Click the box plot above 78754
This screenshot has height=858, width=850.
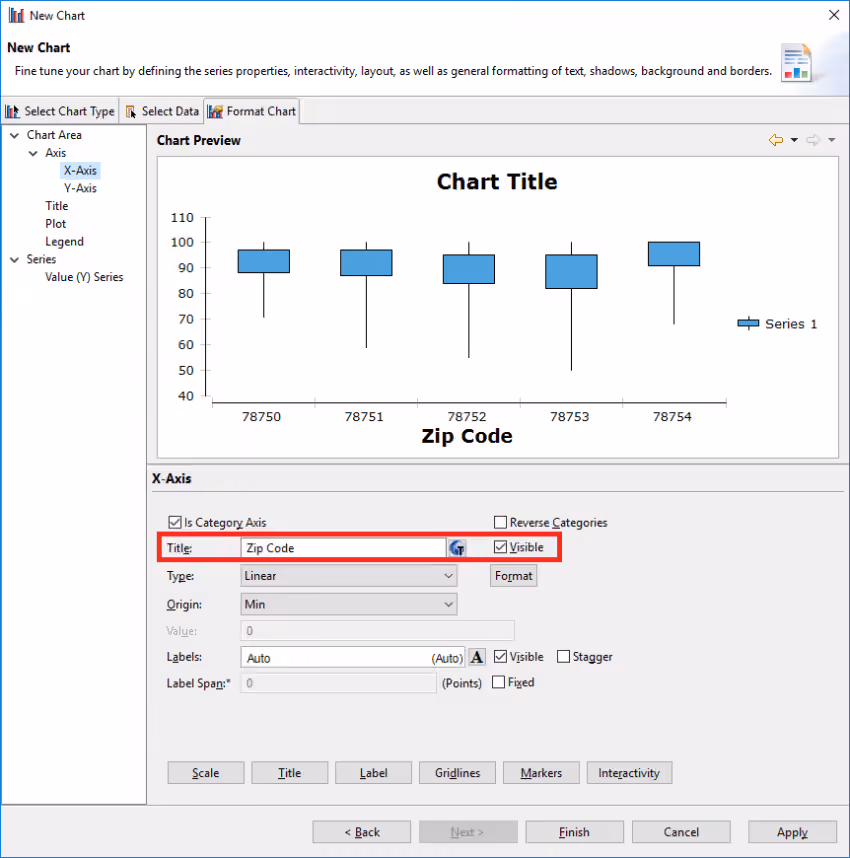click(674, 254)
